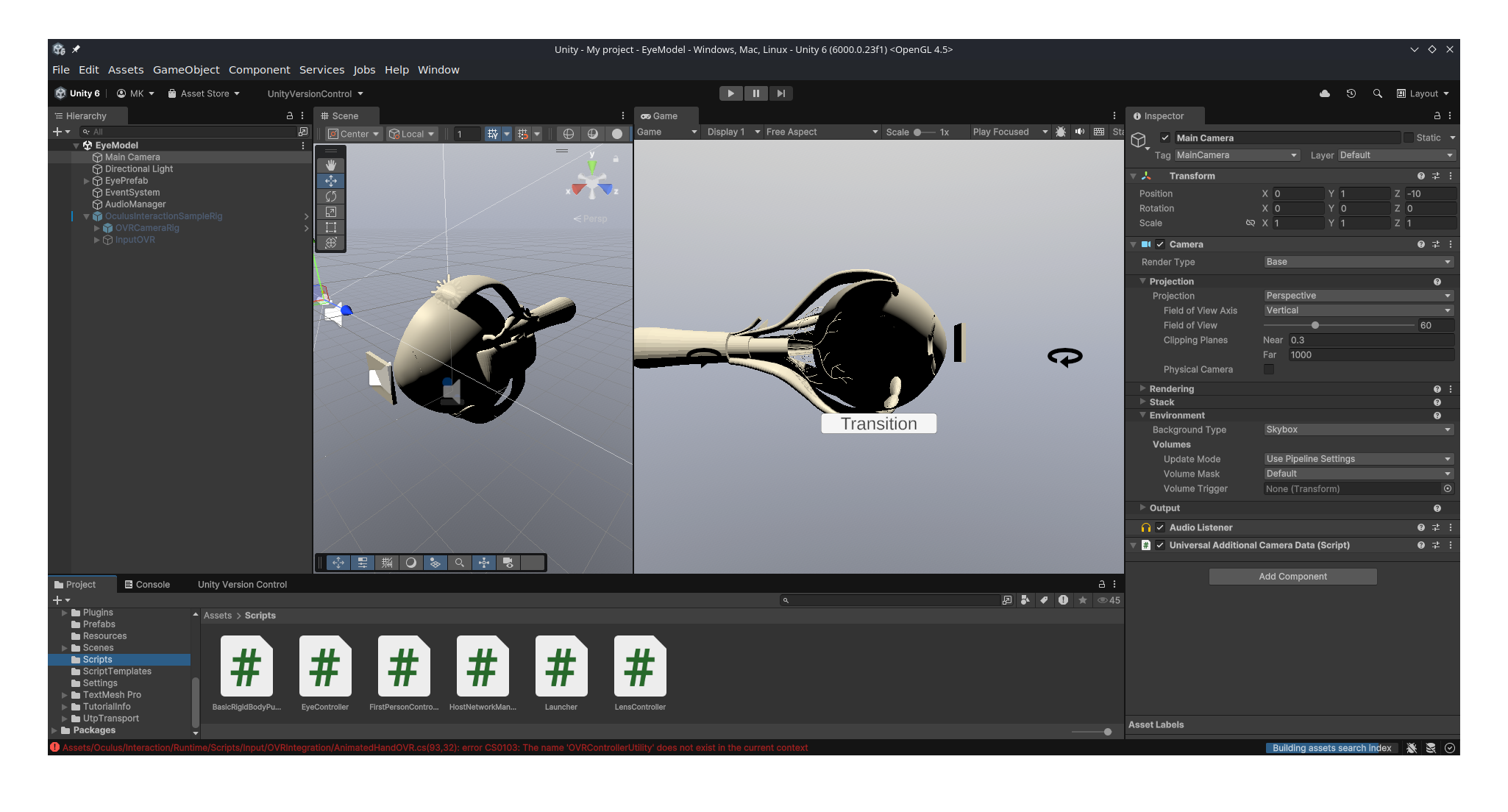The width and height of the screenshot is (1508, 812).
Task: Click the cloud services icon
Action: point(1325,93)
